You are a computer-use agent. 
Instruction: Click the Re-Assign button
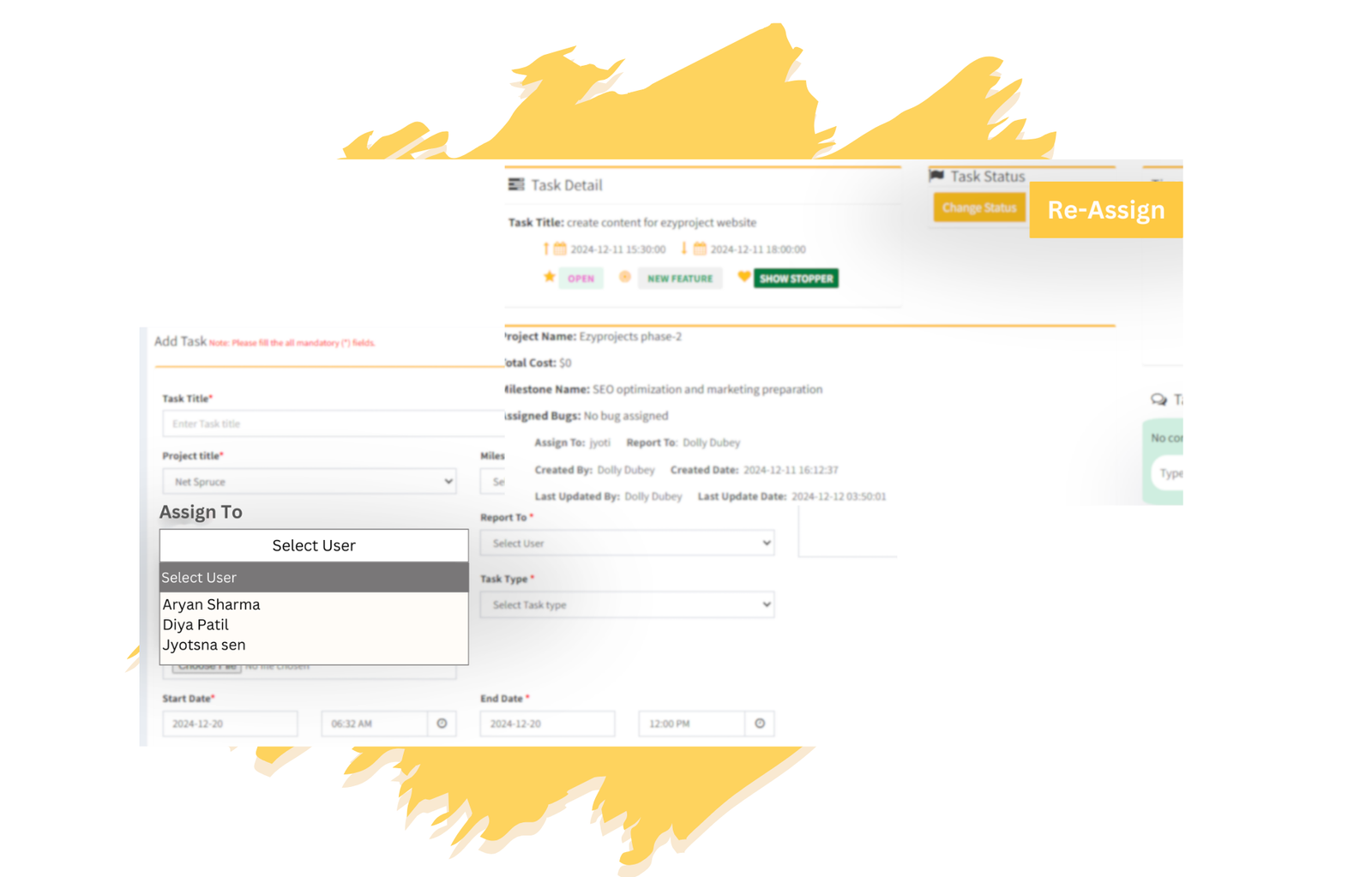(x=1105, y=210)
